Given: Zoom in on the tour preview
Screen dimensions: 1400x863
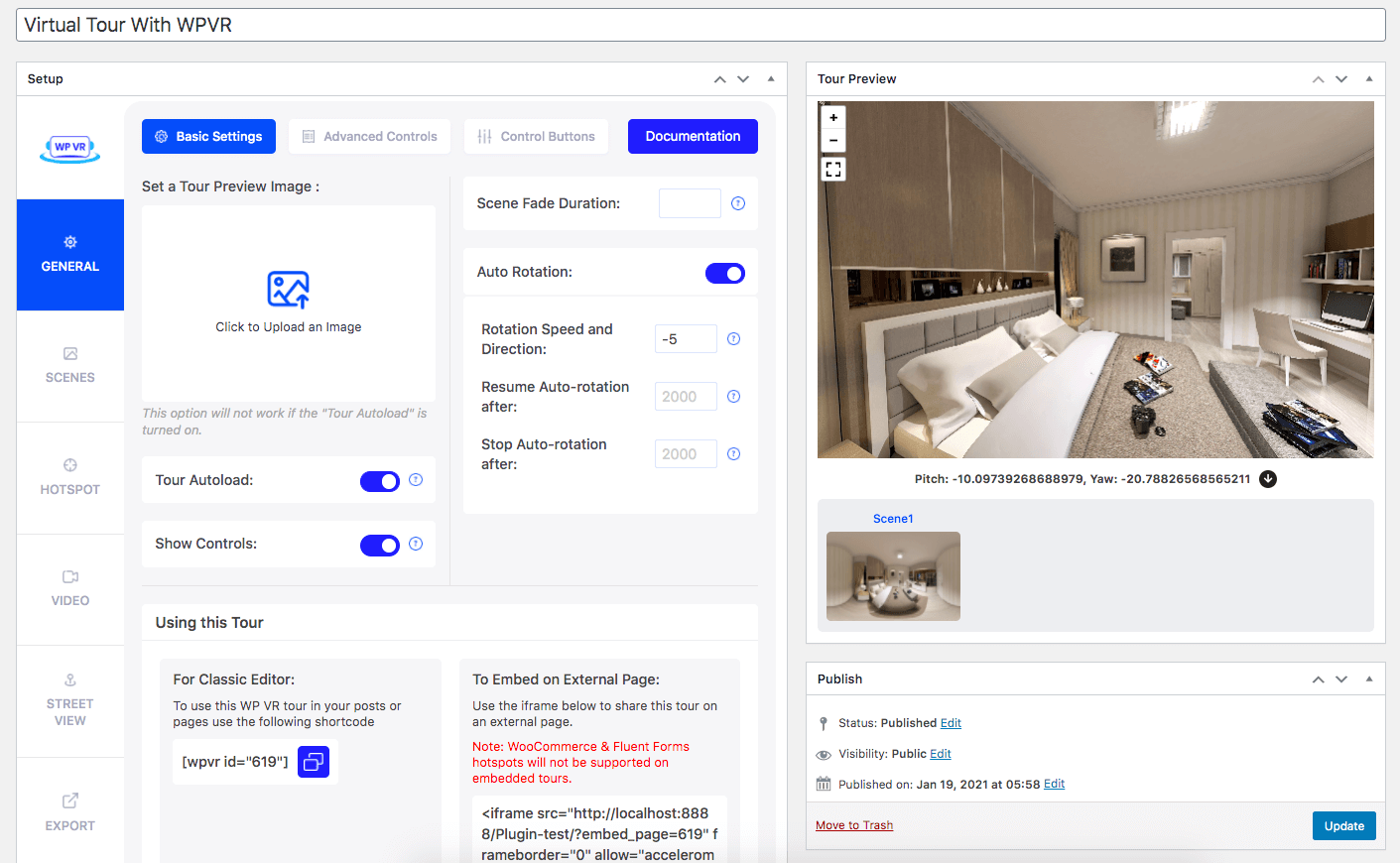Looking at the screenshot, I should (x=833, y=118).
